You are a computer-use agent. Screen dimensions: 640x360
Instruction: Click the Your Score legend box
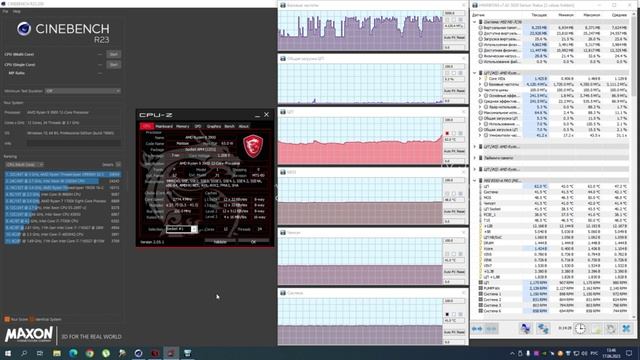tap(7, 319)
